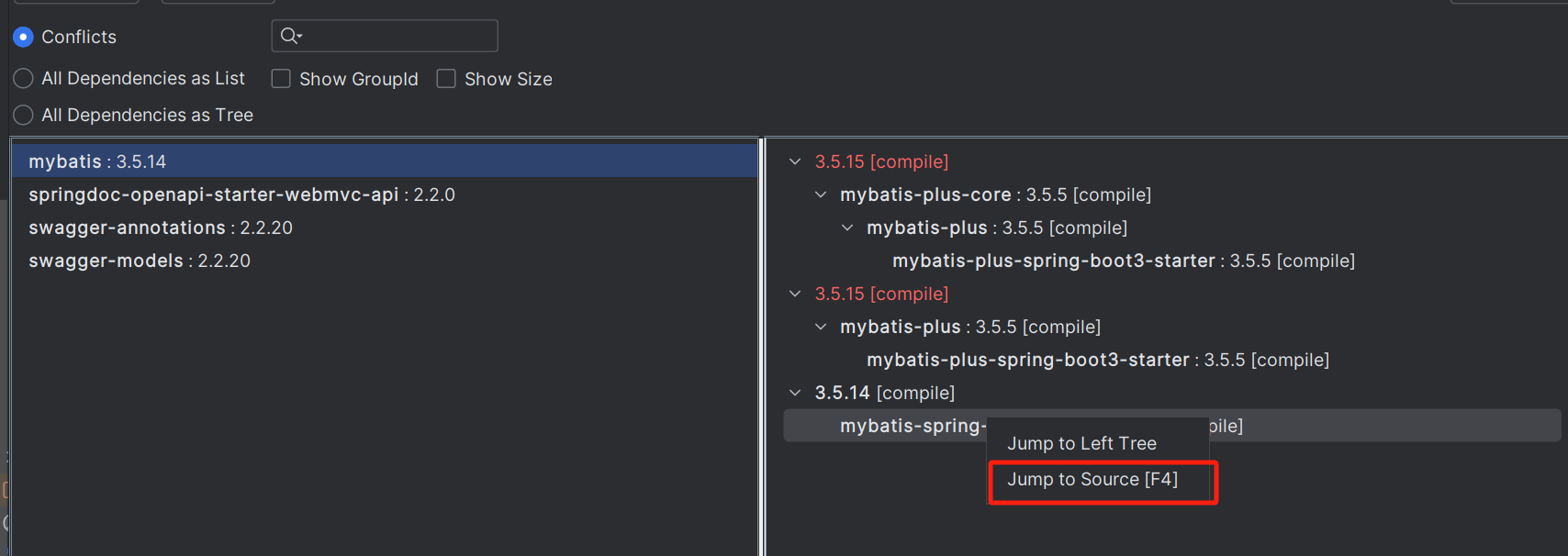Click mybatis-plus-core : 3.5.5 [compile] text

click(995, 195)
